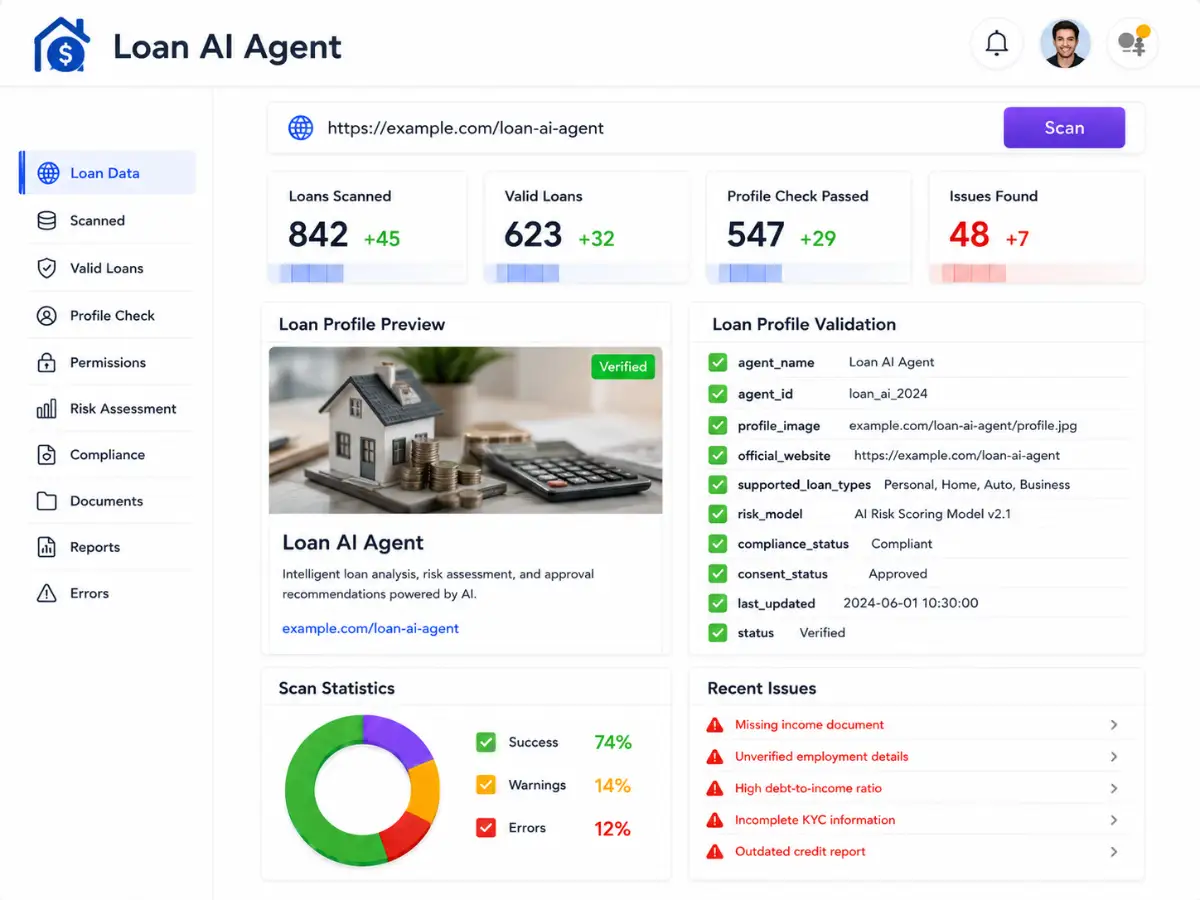Open the example.com/loan-ai-agent blue link
This screenshot has width=1200, height=900.
point(371,629)
